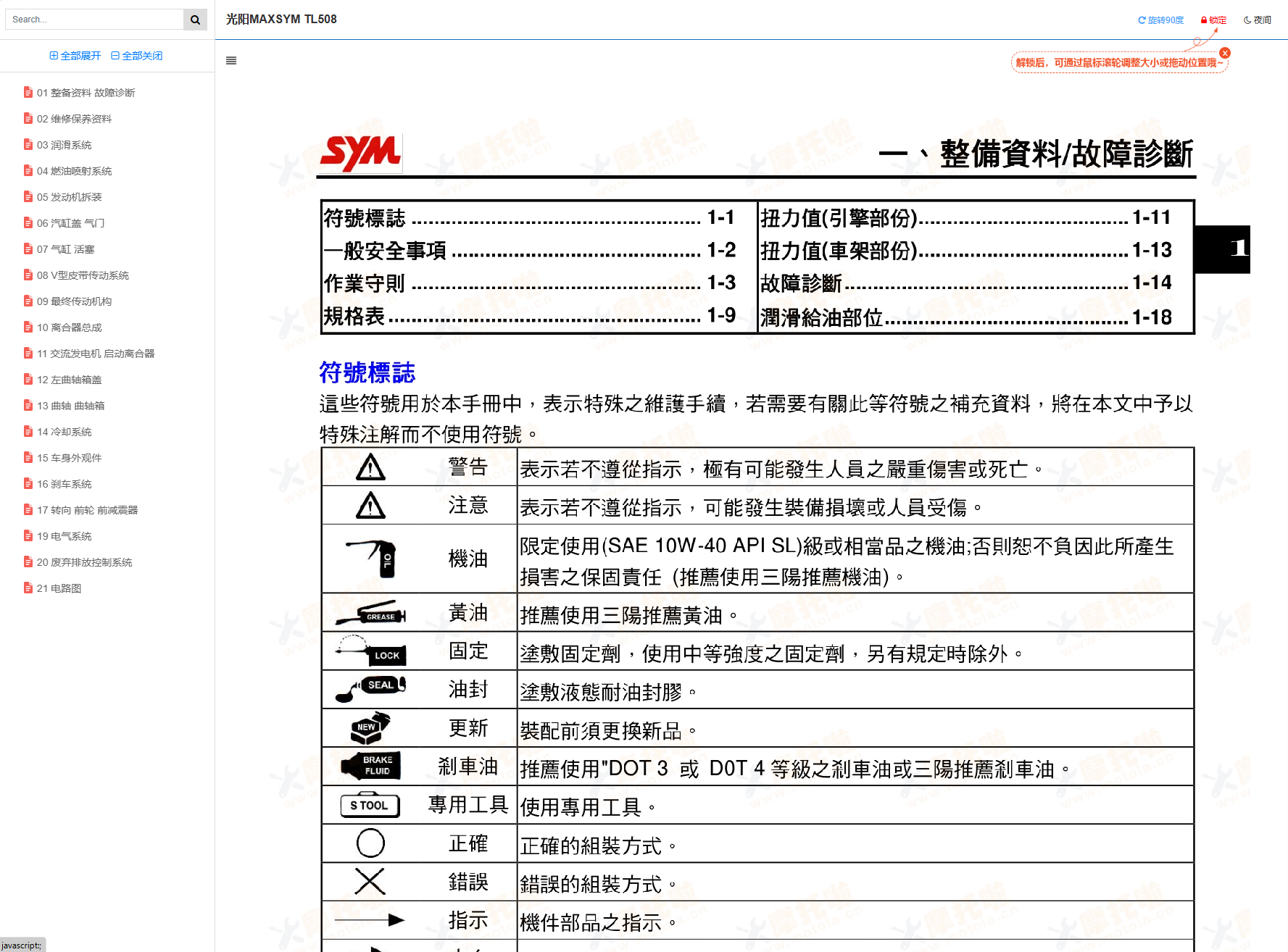Click contents entry 符號標誌 1-1
The image size is (1288, 952).
(530, 217)
